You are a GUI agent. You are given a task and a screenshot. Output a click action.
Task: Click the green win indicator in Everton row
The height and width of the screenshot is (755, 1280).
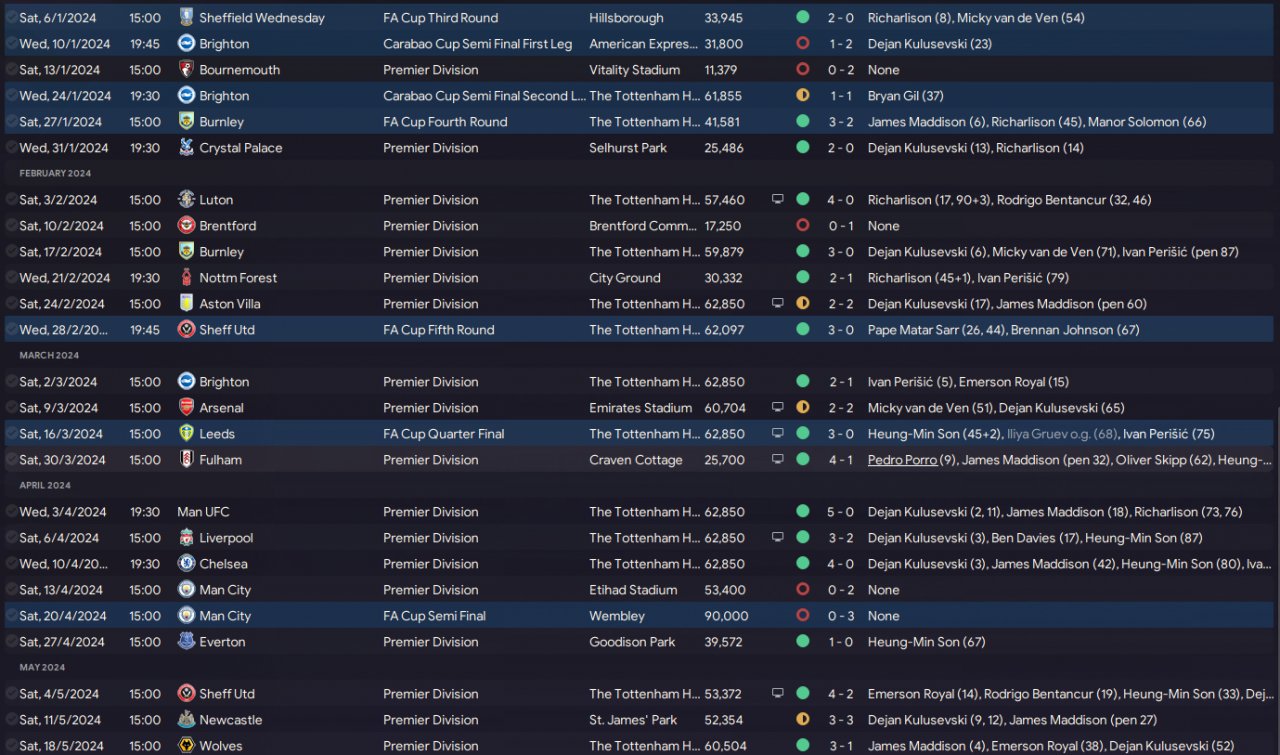(x=802, y=642)
